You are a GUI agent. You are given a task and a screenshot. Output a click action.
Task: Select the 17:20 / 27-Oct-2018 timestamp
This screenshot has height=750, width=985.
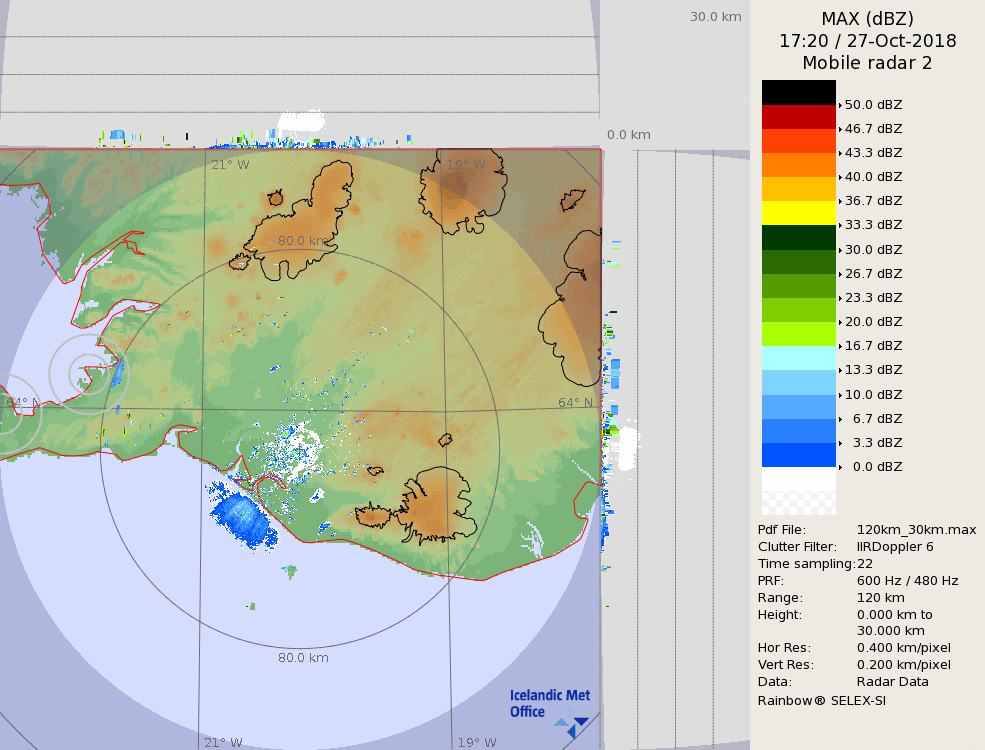tap(867, 41)
